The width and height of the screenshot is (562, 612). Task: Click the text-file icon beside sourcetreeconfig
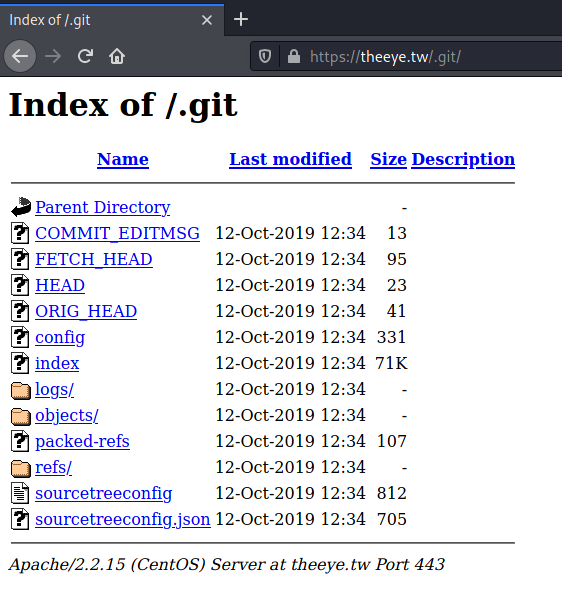[x=20, y=493]
